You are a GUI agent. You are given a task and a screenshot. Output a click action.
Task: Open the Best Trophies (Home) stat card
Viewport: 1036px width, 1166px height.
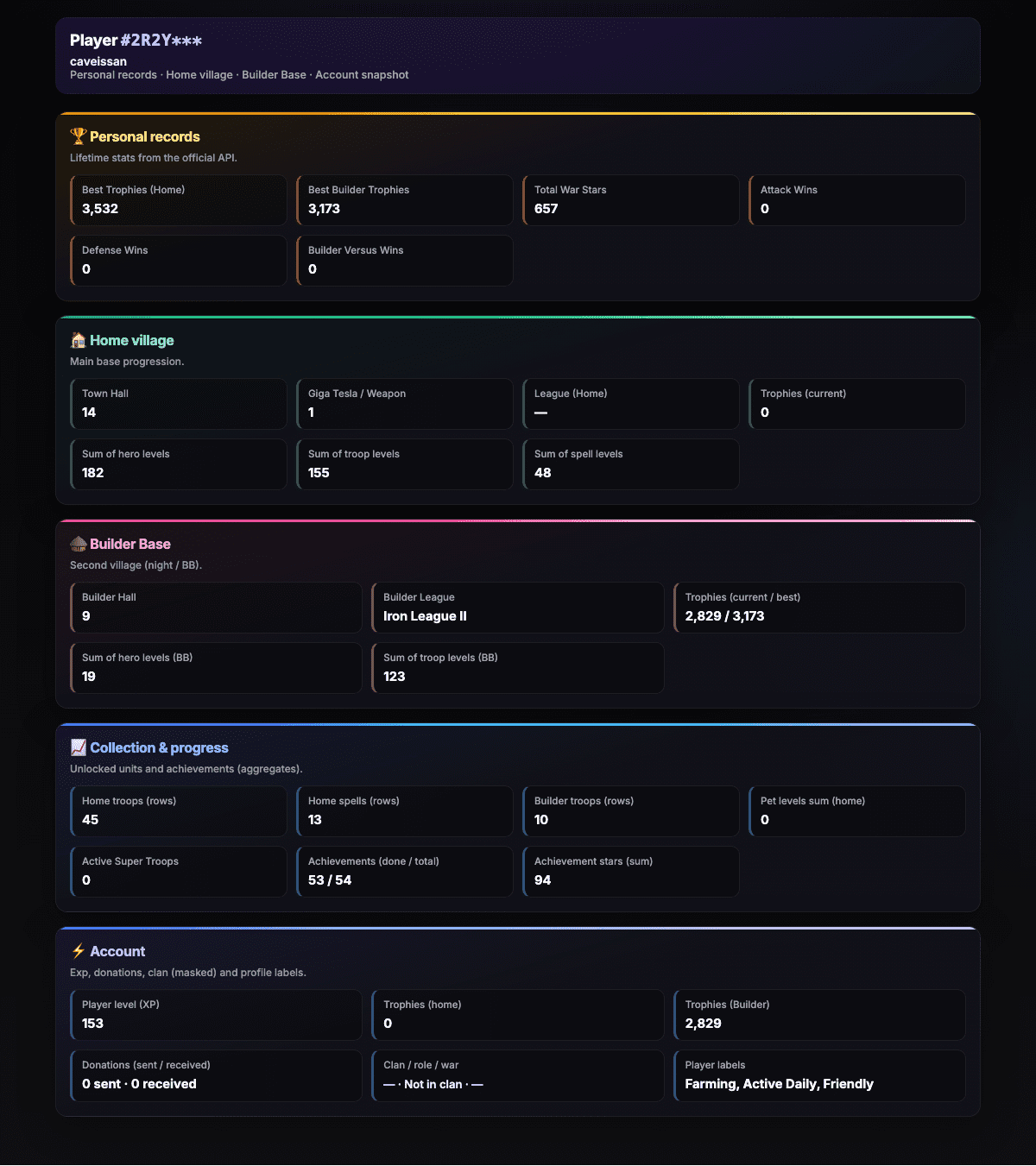tap(179, 200)
